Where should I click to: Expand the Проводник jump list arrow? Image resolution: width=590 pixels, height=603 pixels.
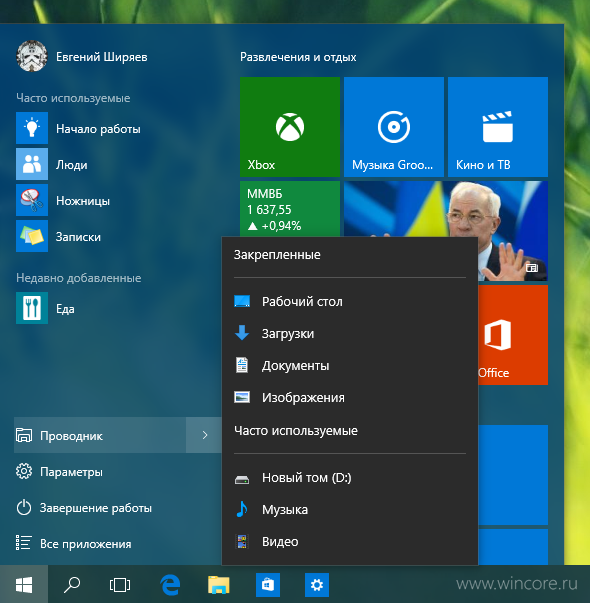pos(204,435)
